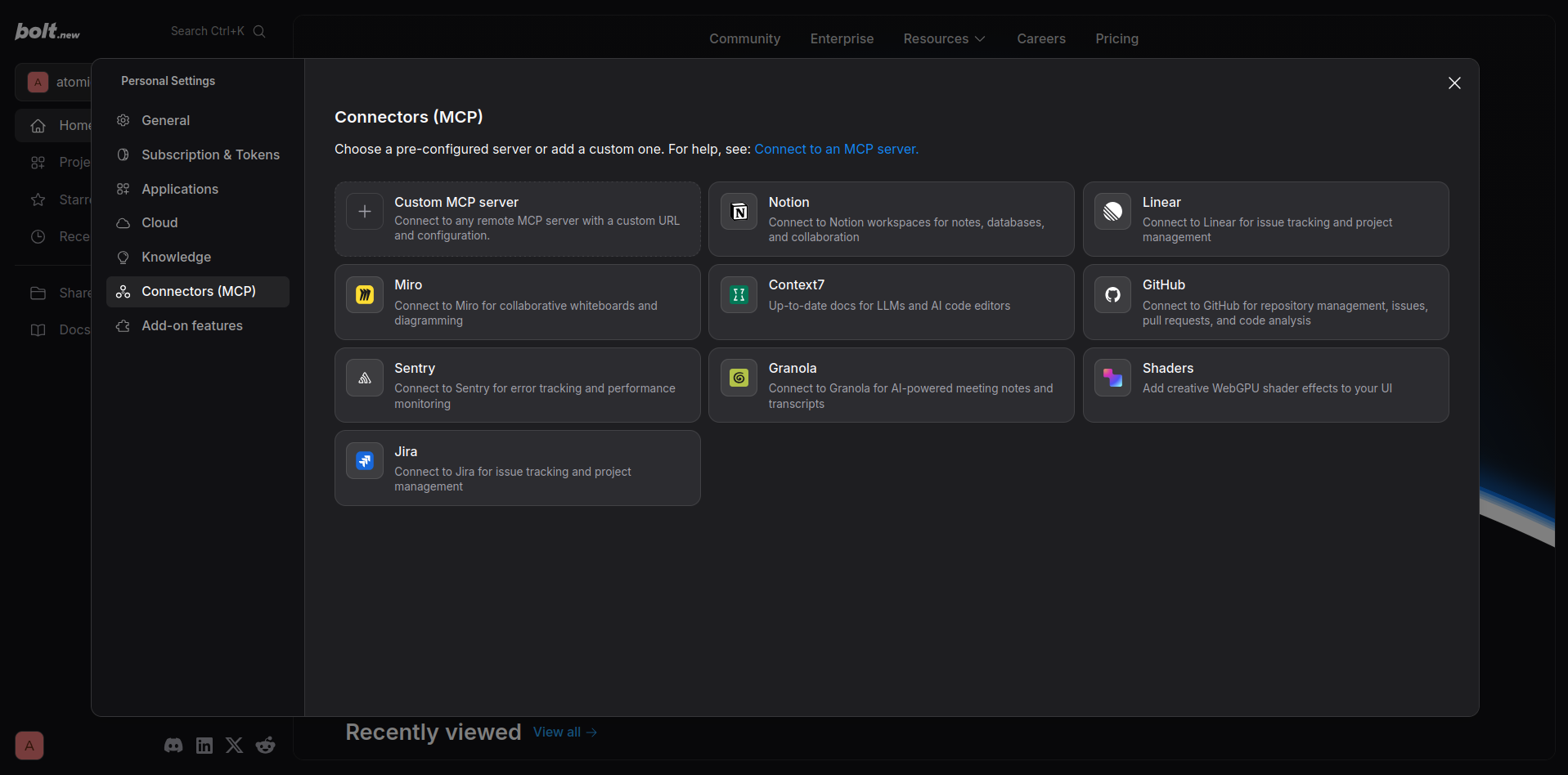Click 'View all' next to Recently viewed
This screenshot has height=775, width=1568.
click(x=565, y=732)
